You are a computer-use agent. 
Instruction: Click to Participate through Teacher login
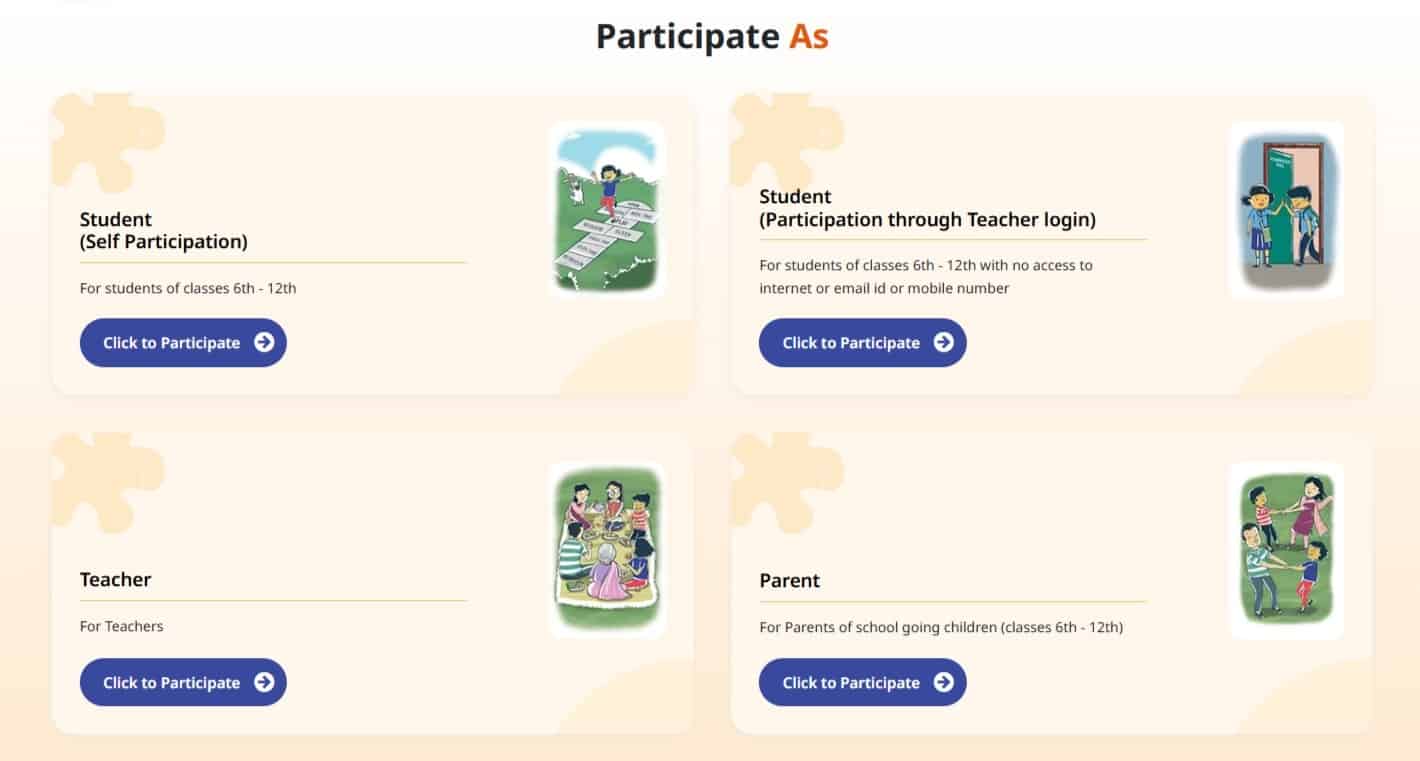pyautogui.click(x=862, y=342)
